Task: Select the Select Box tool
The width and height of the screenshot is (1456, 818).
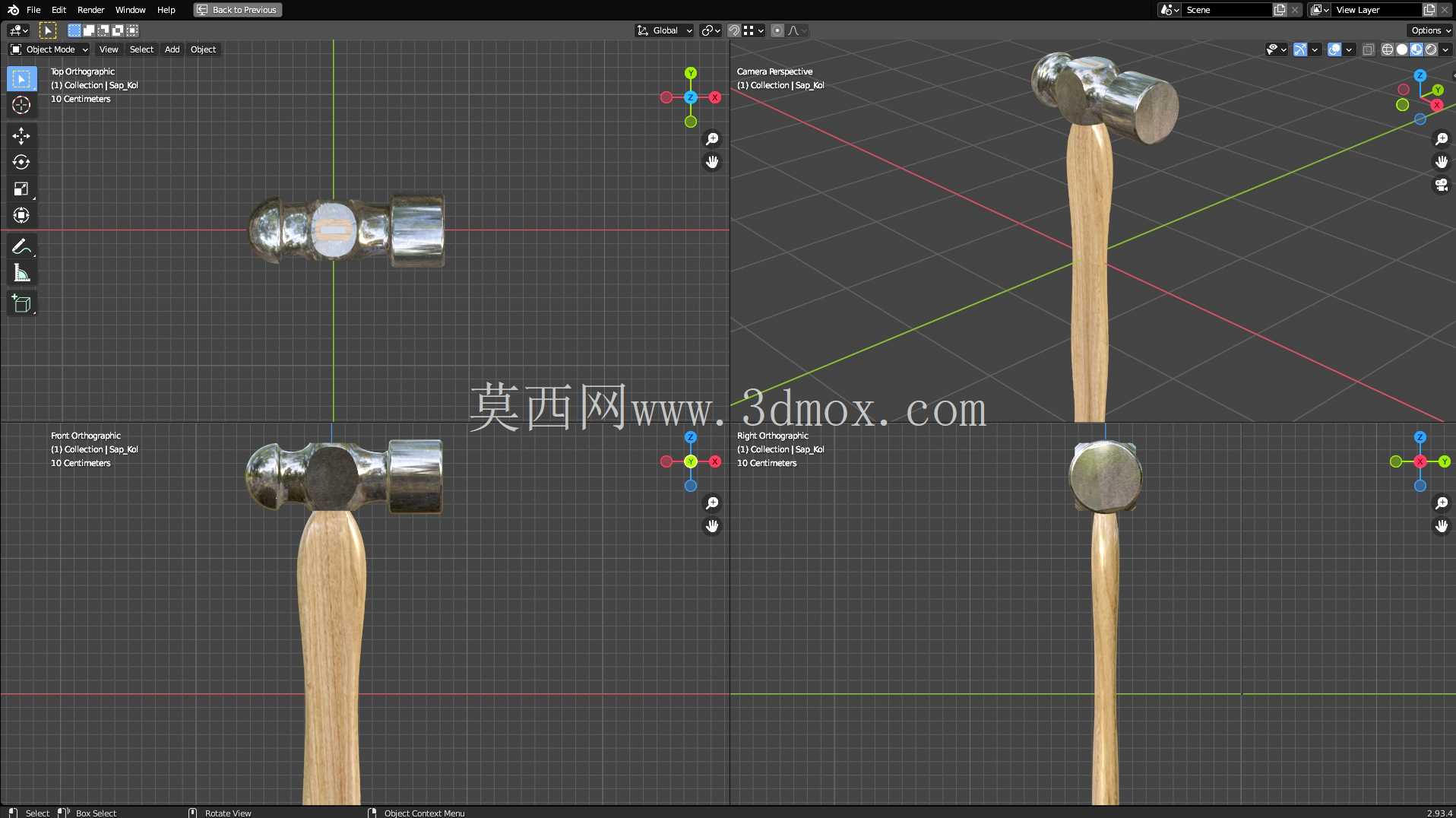Action: [21, 79]
